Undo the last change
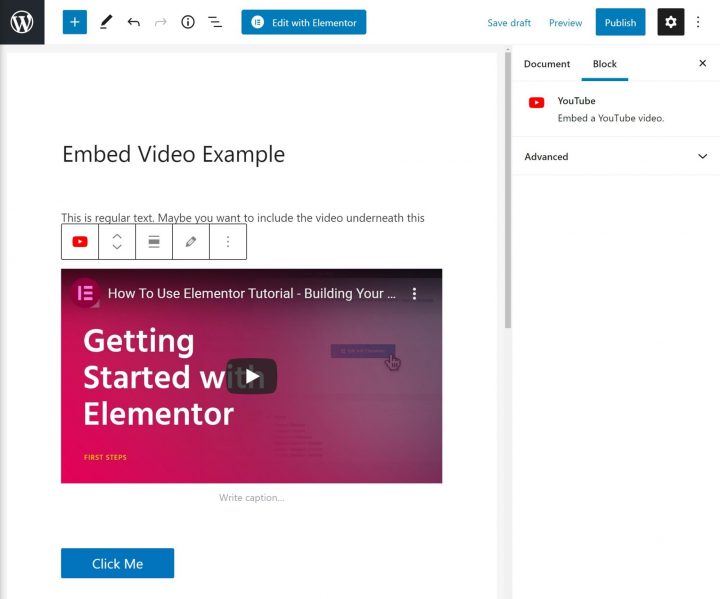 click(134, 22)
